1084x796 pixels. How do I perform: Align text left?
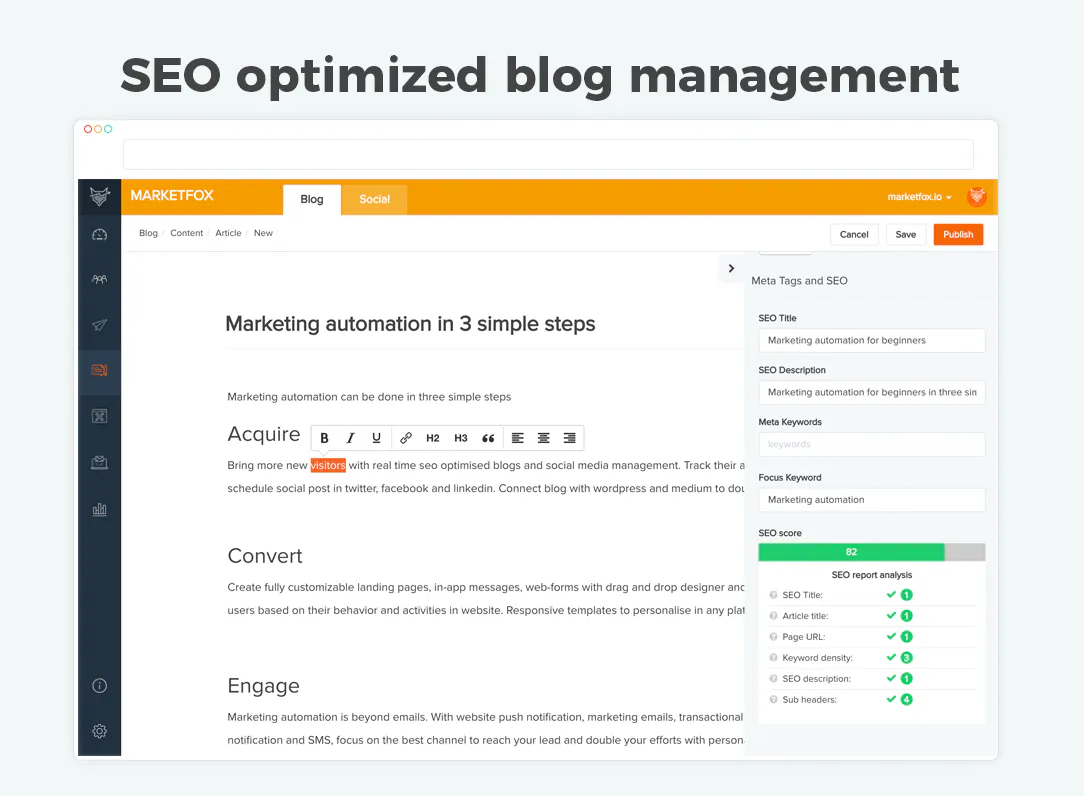518,438
